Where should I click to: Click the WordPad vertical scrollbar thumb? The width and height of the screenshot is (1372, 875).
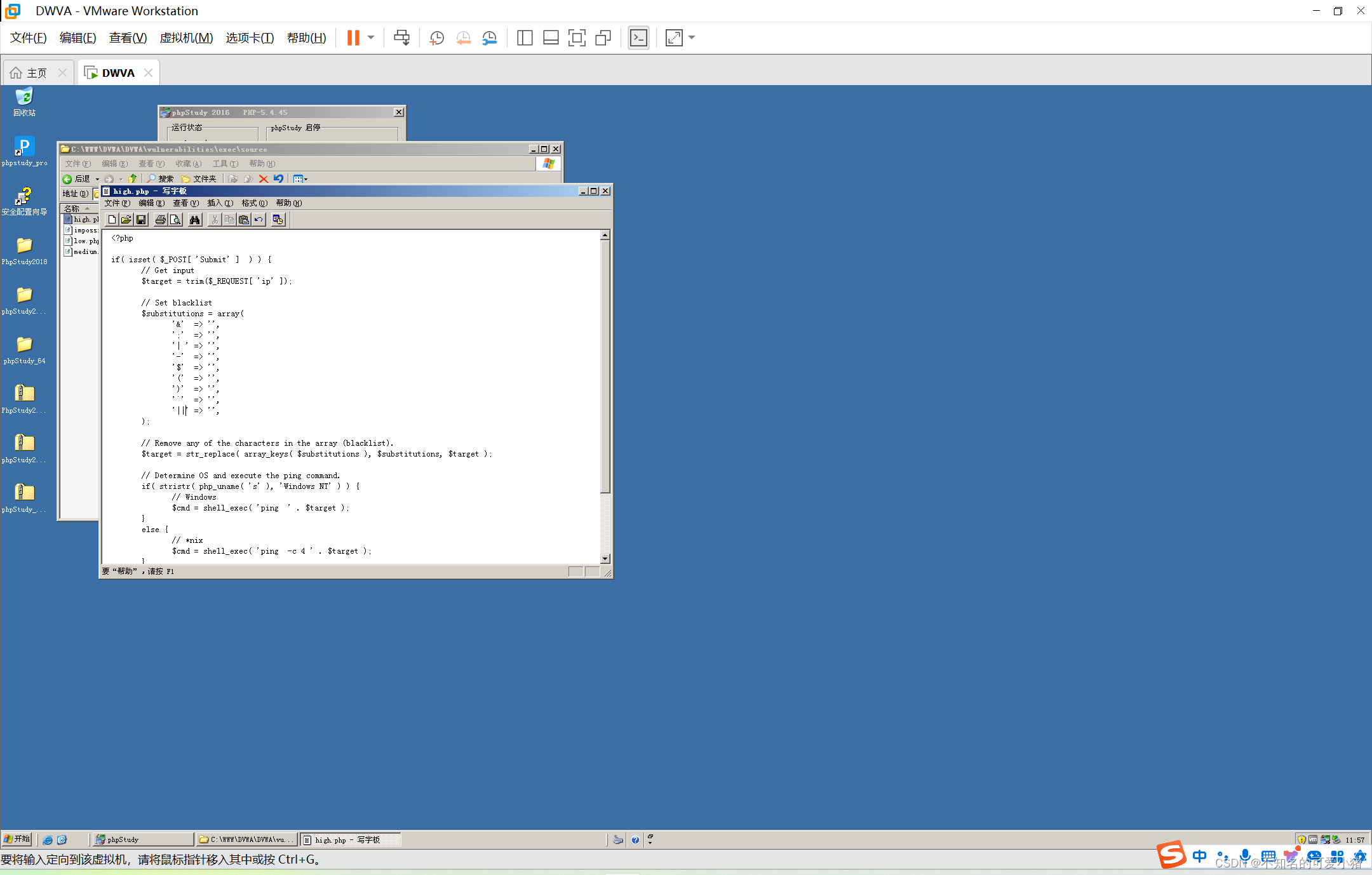coord(605,366)
